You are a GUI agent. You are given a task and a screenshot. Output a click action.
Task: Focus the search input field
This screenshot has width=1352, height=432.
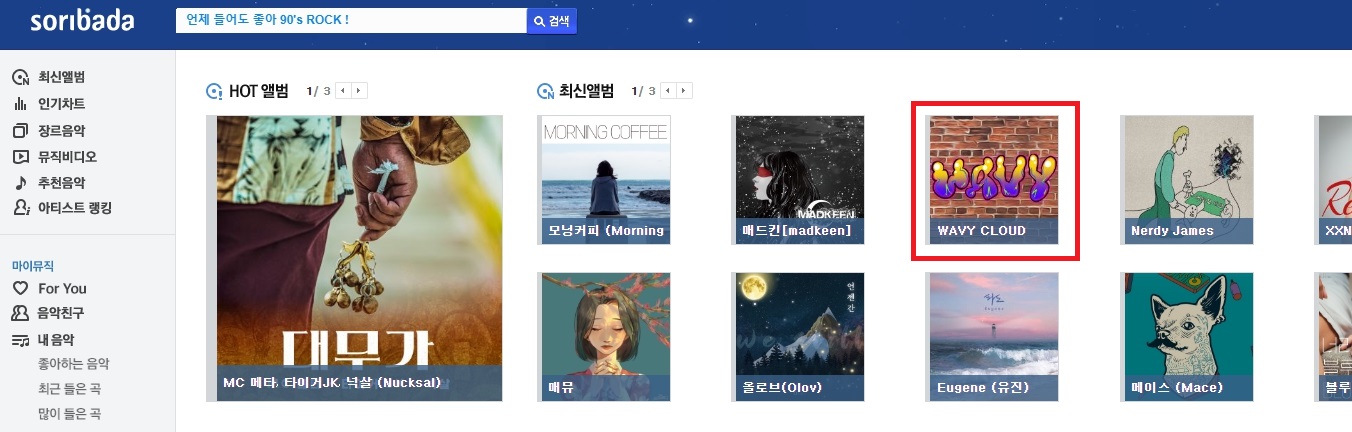(x=351, y=21)
